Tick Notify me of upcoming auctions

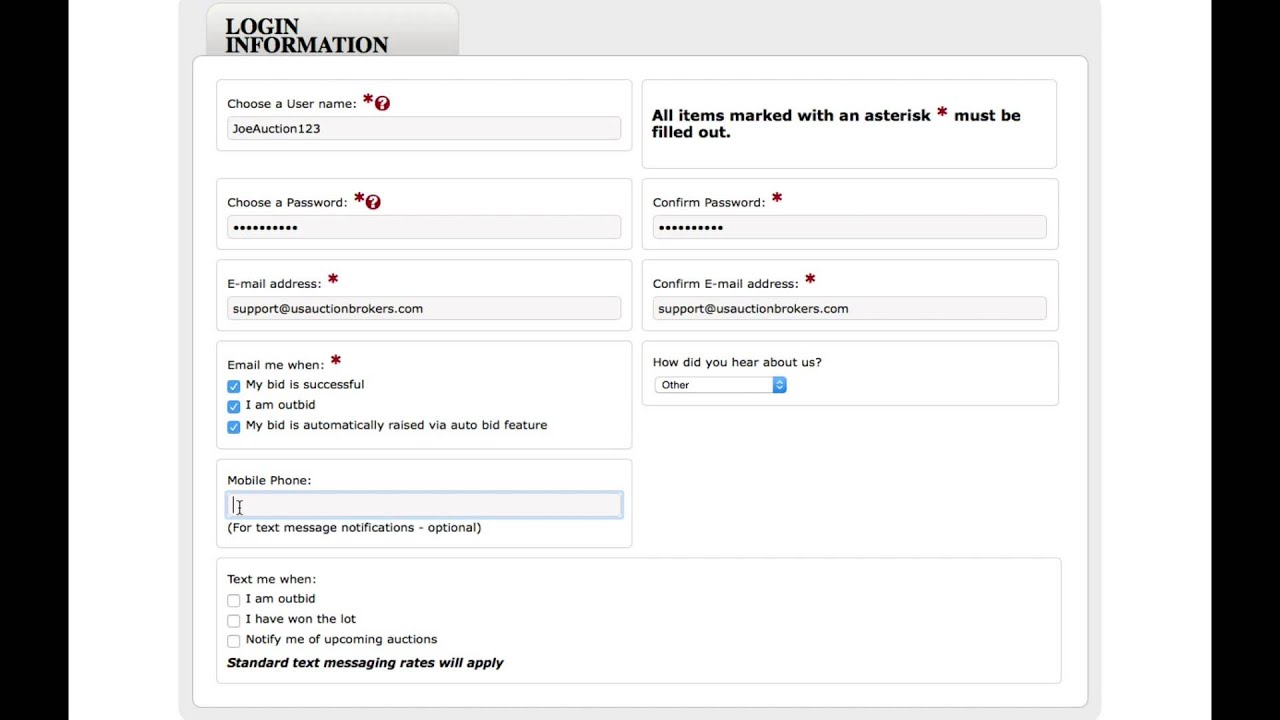pos(234,640)
